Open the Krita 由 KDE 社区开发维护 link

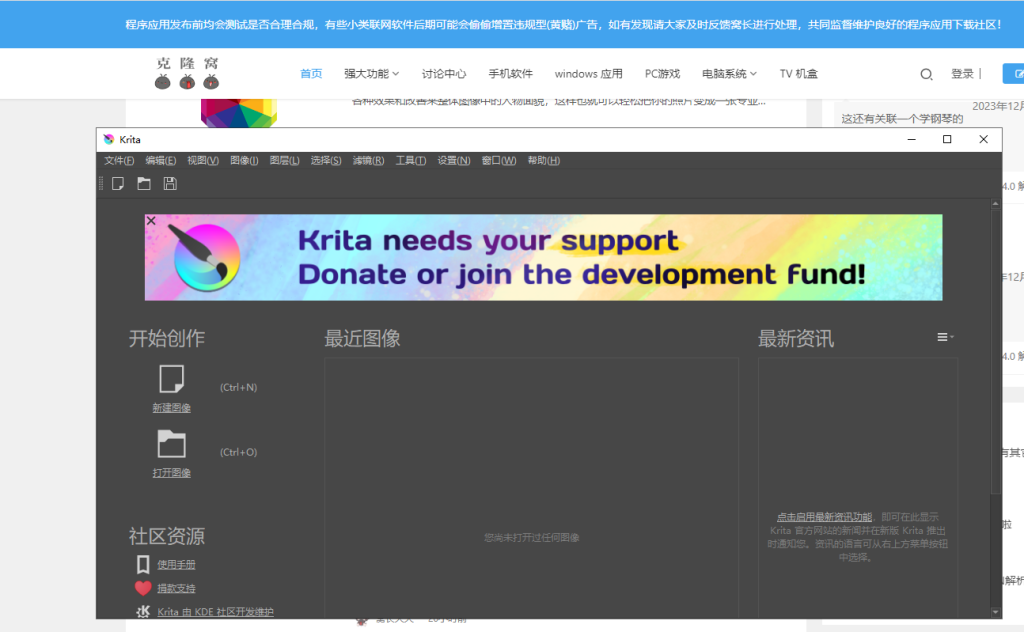pyautogui.click(x=216, y=612)
